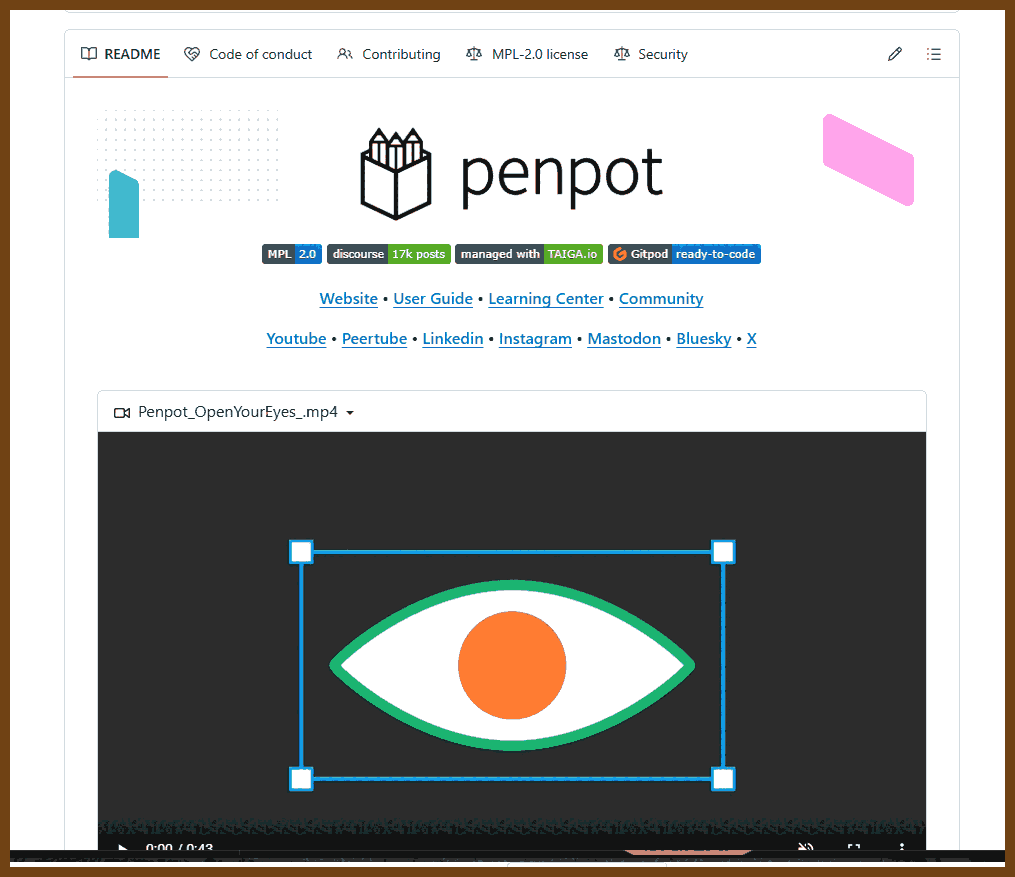Follow the Mastodon link
Viewport: 1015px width, 877px height.
(624, 339)
